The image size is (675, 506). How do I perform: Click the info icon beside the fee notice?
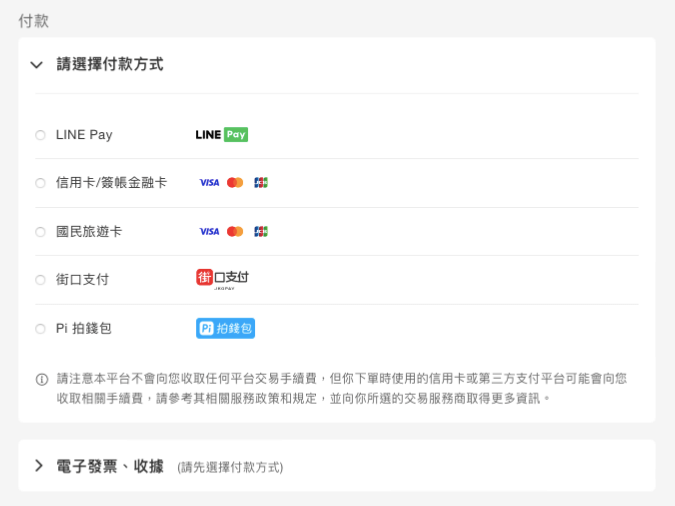(x=41, y=379)
